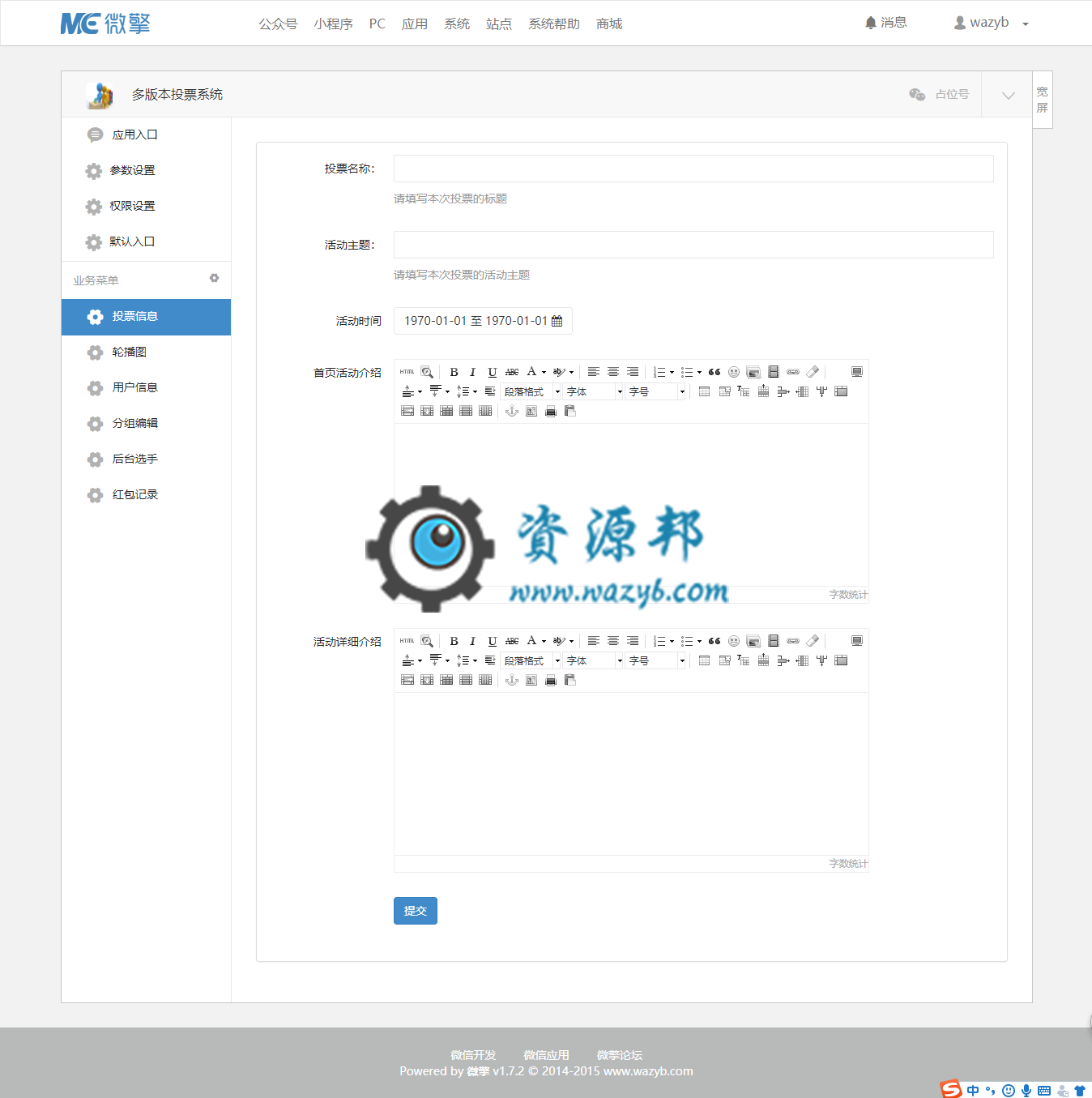Open 段落格式 dropdown in 首页活动介绍 editor
Image resolution: width=1092 pixels, height=1098 pixels.
pyautogui.click(x=531, y=391)
